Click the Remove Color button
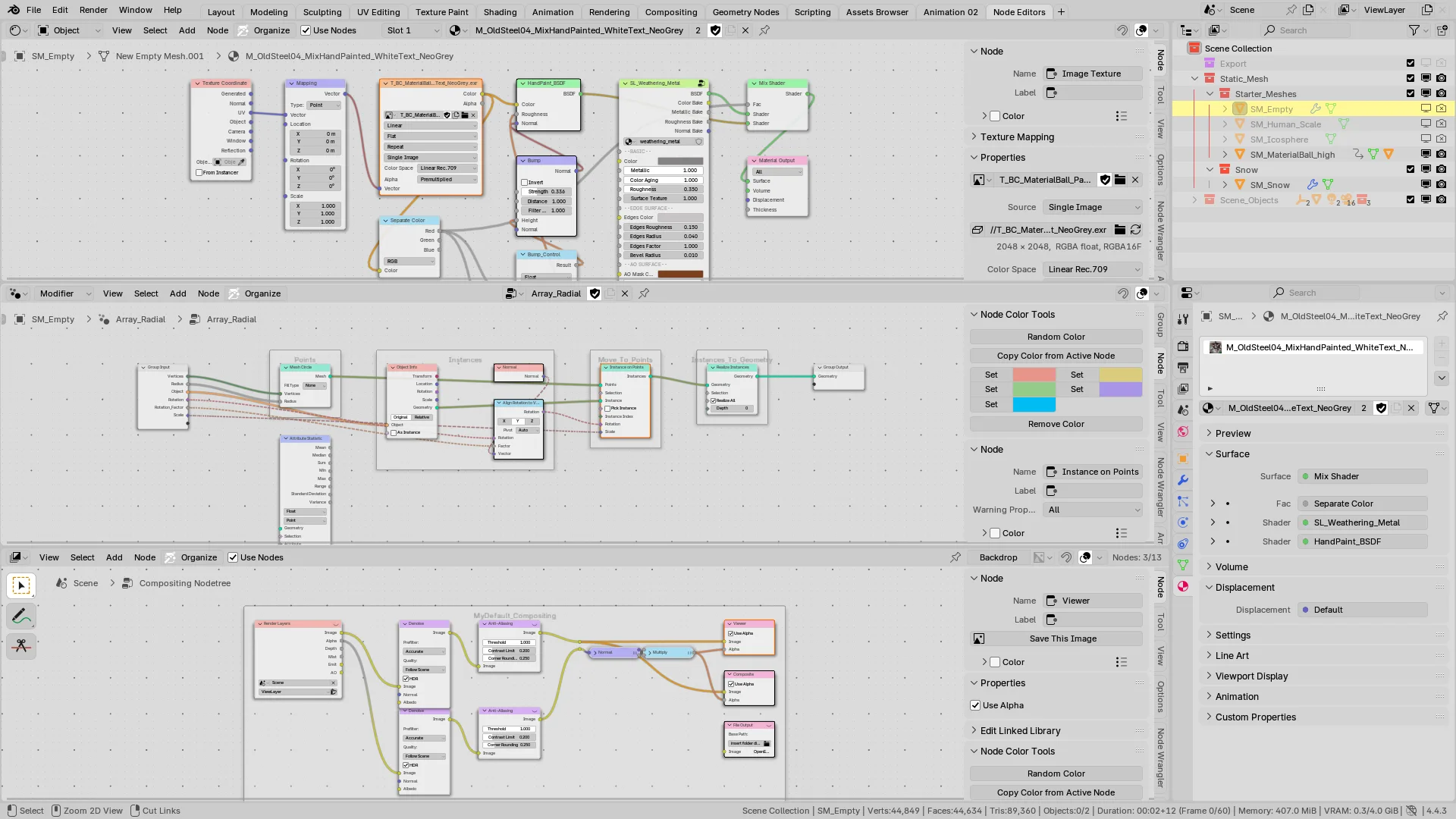The height and width of the screenshot is (819, 1456). 1056,424
